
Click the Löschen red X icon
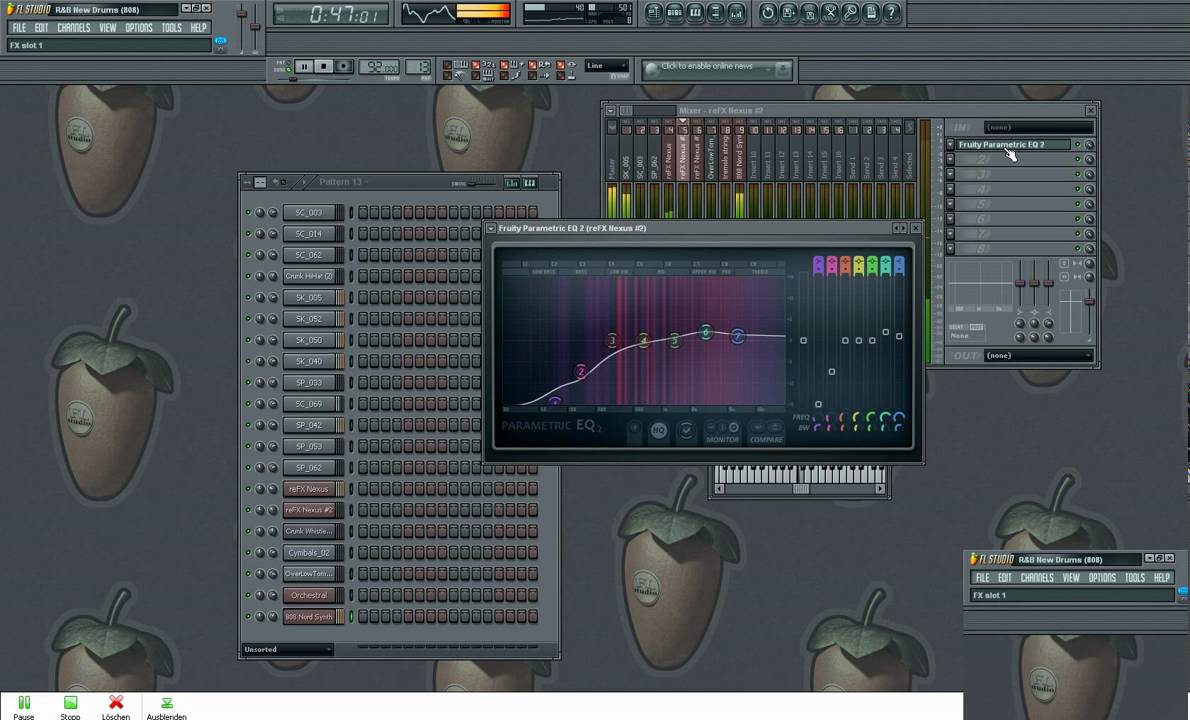[116, 703]
